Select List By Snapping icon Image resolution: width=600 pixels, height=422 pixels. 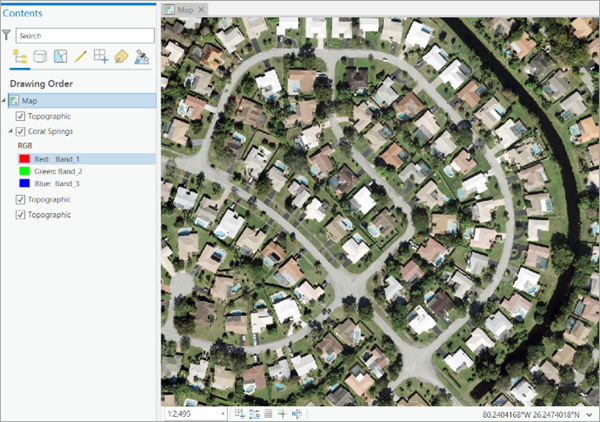click(x=101, y=57)
